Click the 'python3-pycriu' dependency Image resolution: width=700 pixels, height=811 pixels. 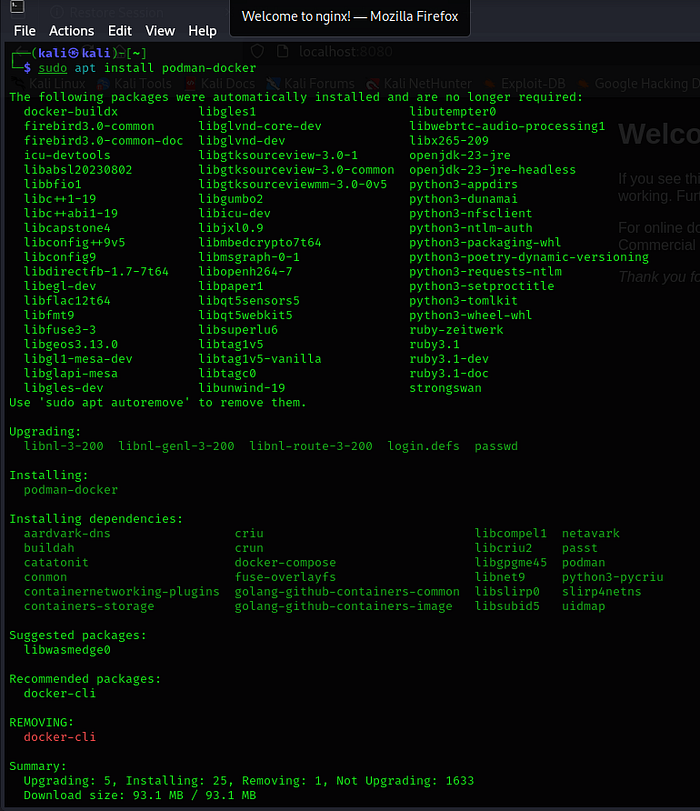(x=613, y=577)
